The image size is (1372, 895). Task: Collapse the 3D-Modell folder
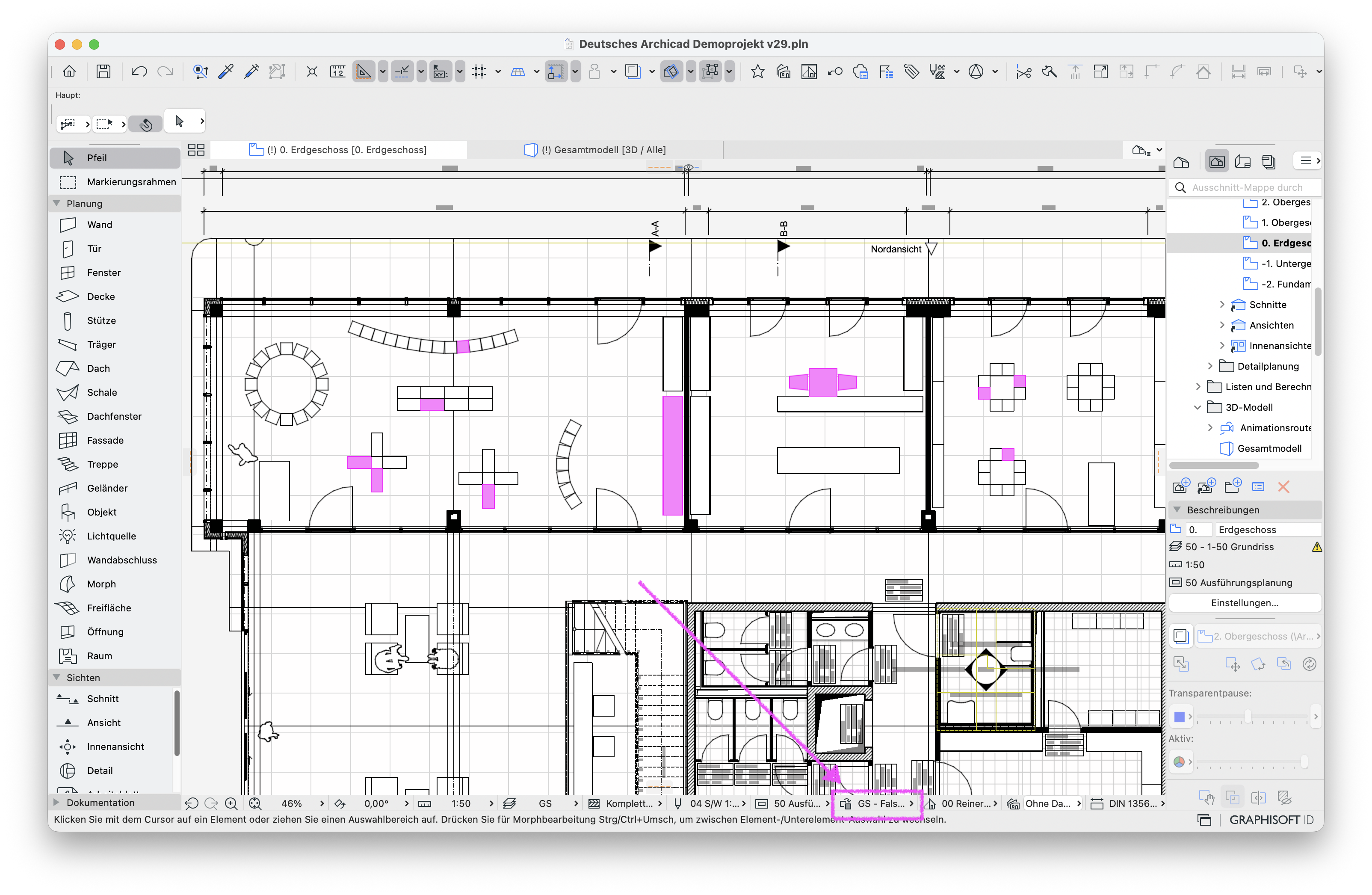[1198, 408]
